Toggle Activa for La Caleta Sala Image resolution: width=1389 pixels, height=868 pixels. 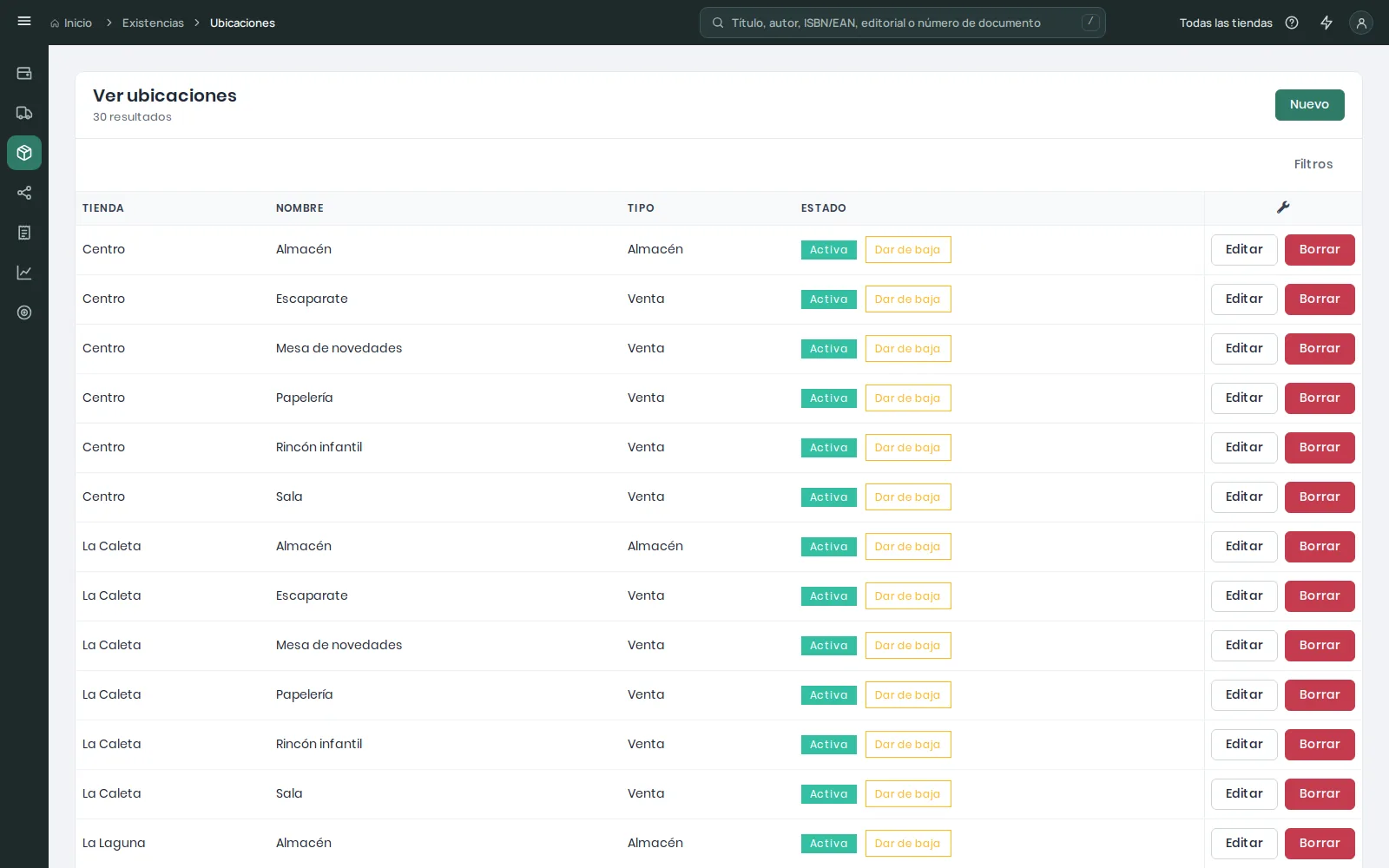click(x=829, y=794)
